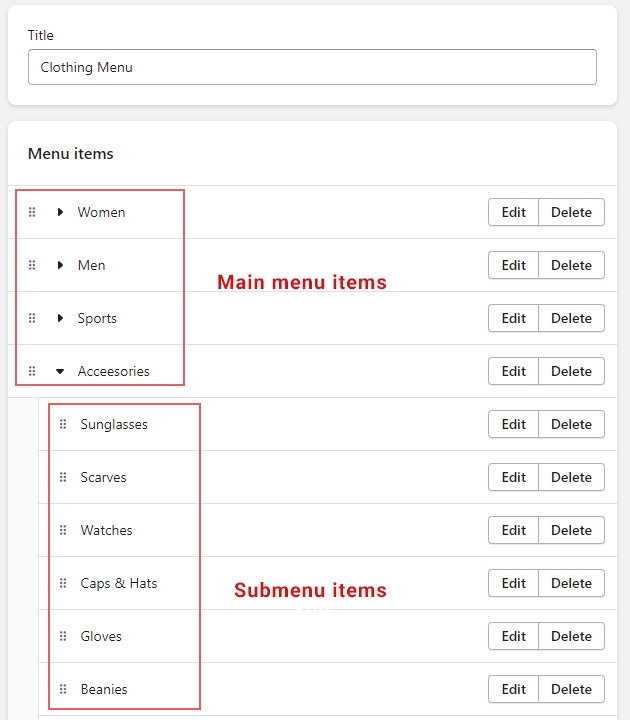Collapse the Acceesories submenu
The height and width of the screenshot is (720, 630).
[x=60, y=371]
